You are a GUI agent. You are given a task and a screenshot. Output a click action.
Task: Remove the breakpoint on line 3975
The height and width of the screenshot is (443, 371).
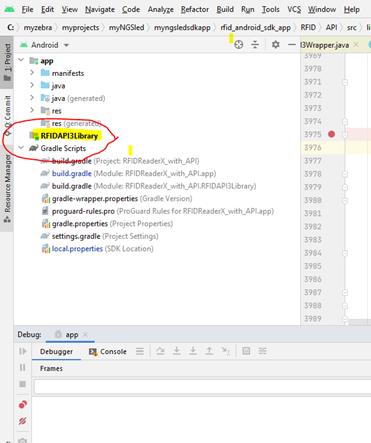pyautogui.click(x=331, y=134)
